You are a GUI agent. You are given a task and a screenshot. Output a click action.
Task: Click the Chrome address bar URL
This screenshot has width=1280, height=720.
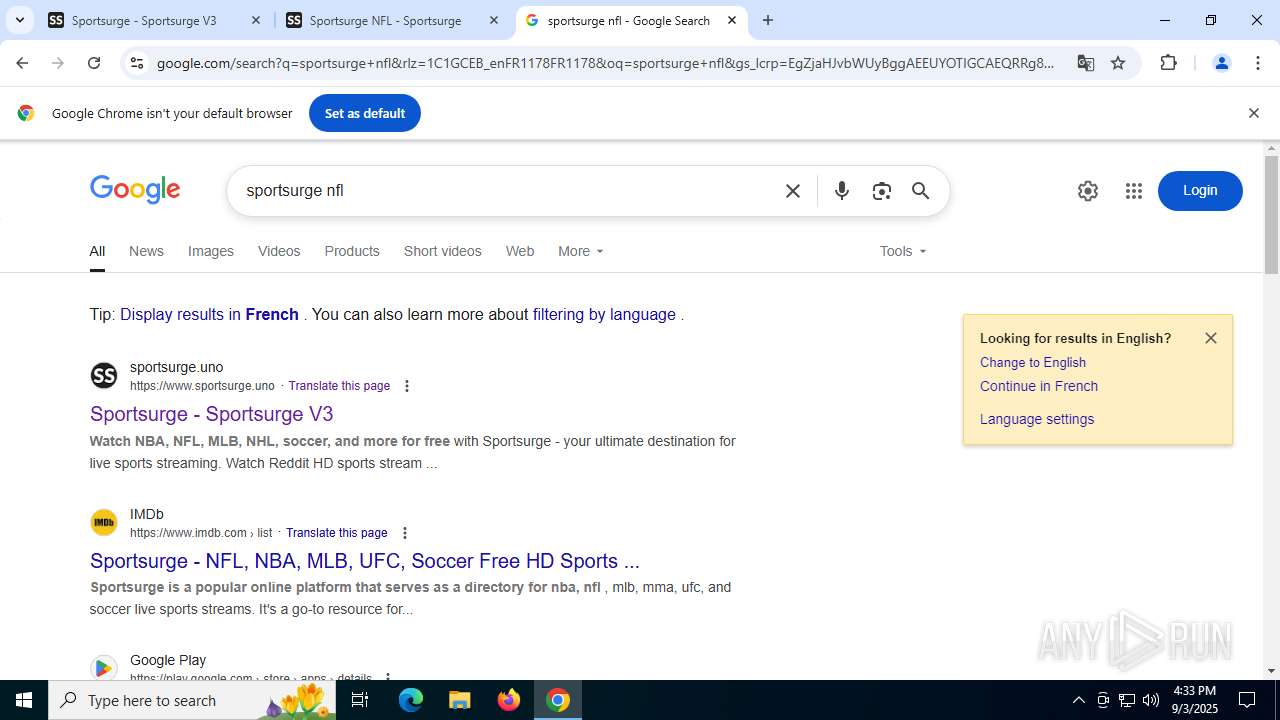tap(605, 63)
